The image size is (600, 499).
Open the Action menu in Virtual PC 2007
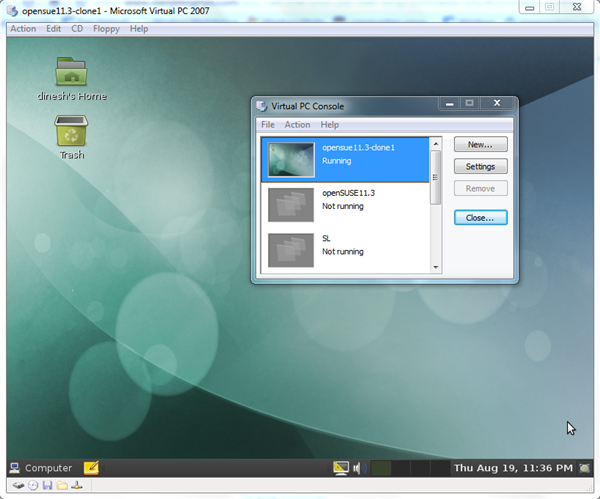[23, 29]
